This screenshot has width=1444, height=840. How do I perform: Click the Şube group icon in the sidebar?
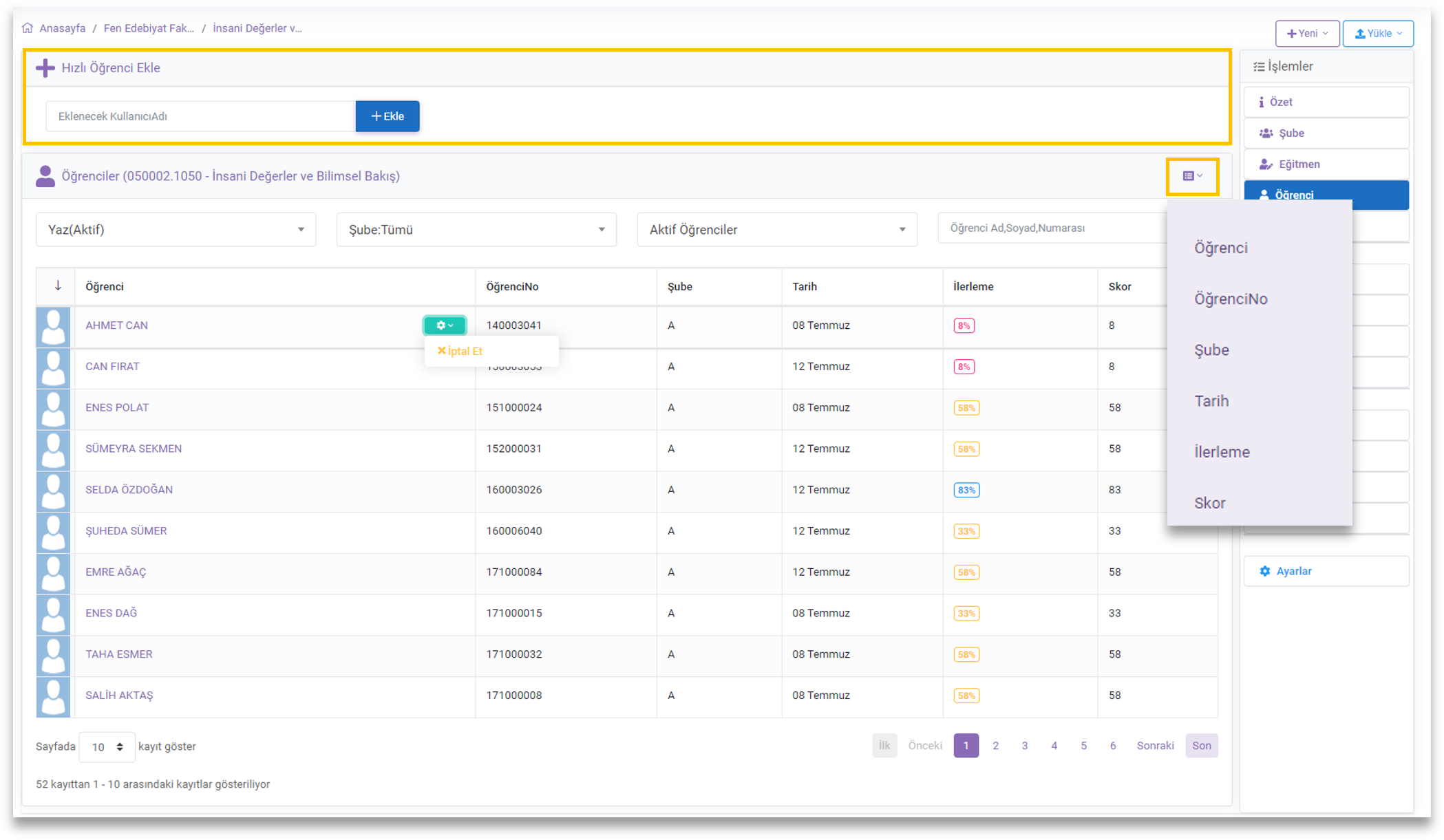(1266, 133)
